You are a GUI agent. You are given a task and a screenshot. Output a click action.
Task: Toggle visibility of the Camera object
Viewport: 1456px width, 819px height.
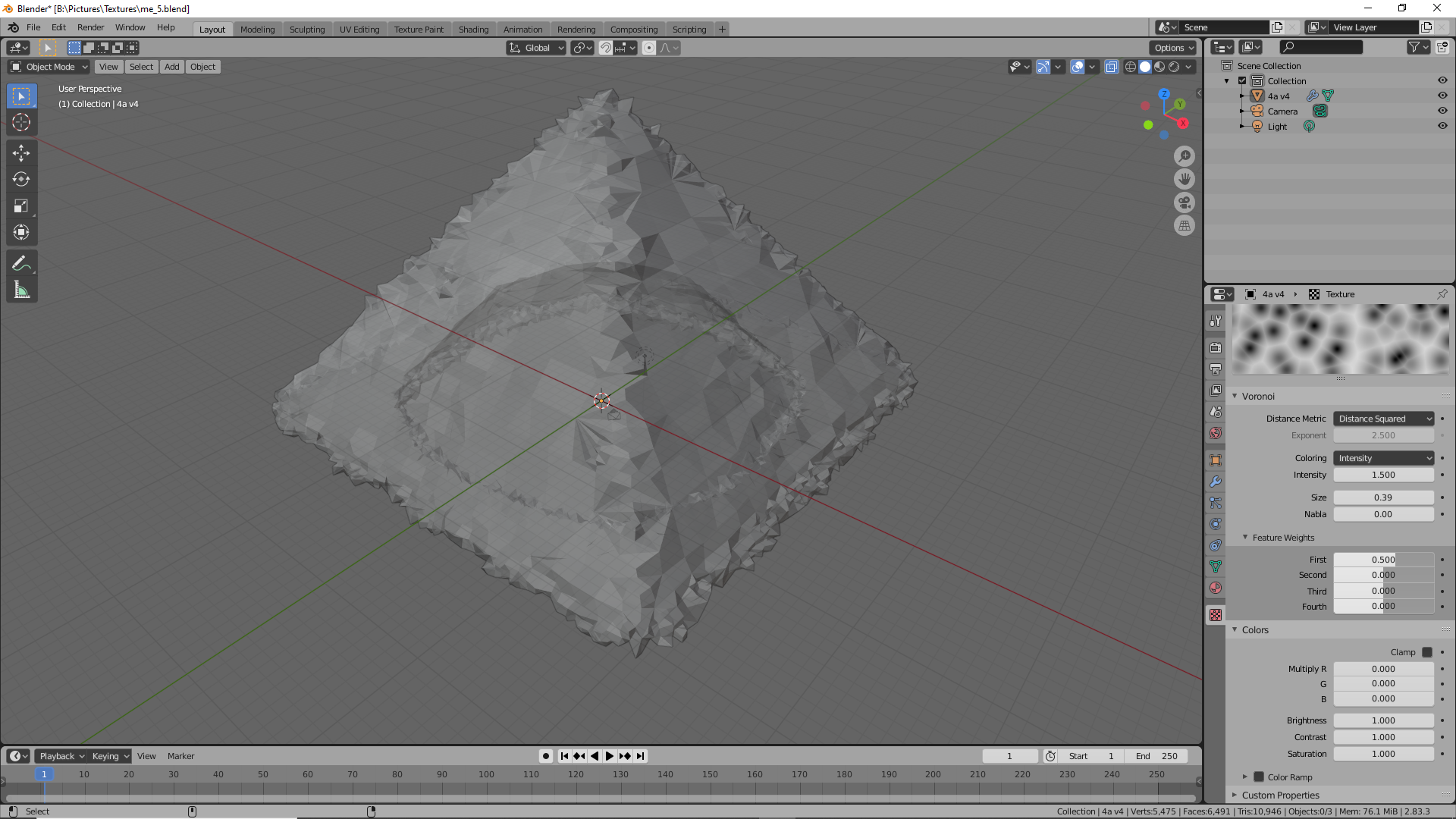pos(1443,111)
